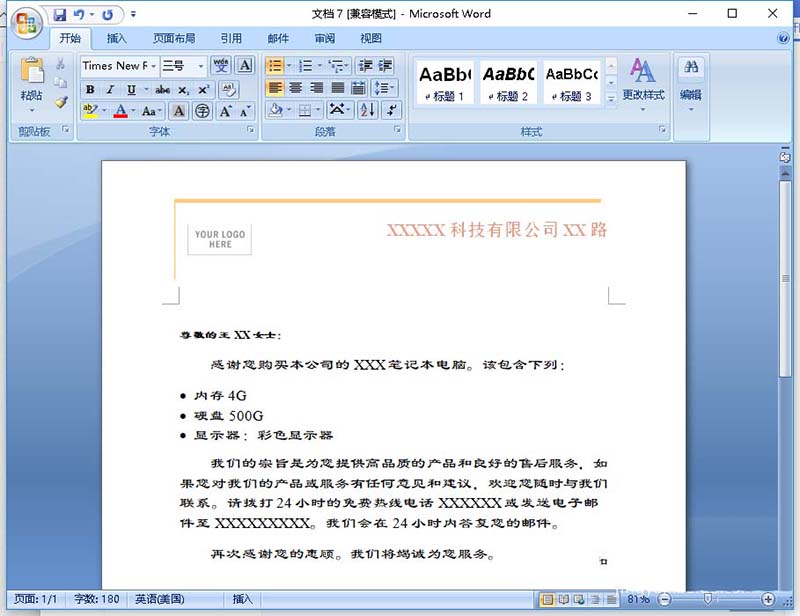Image resolution: width=800 pixels, height=616 pixels.
Task: Switch to the 插入 tab
Action: coord(116,38)
